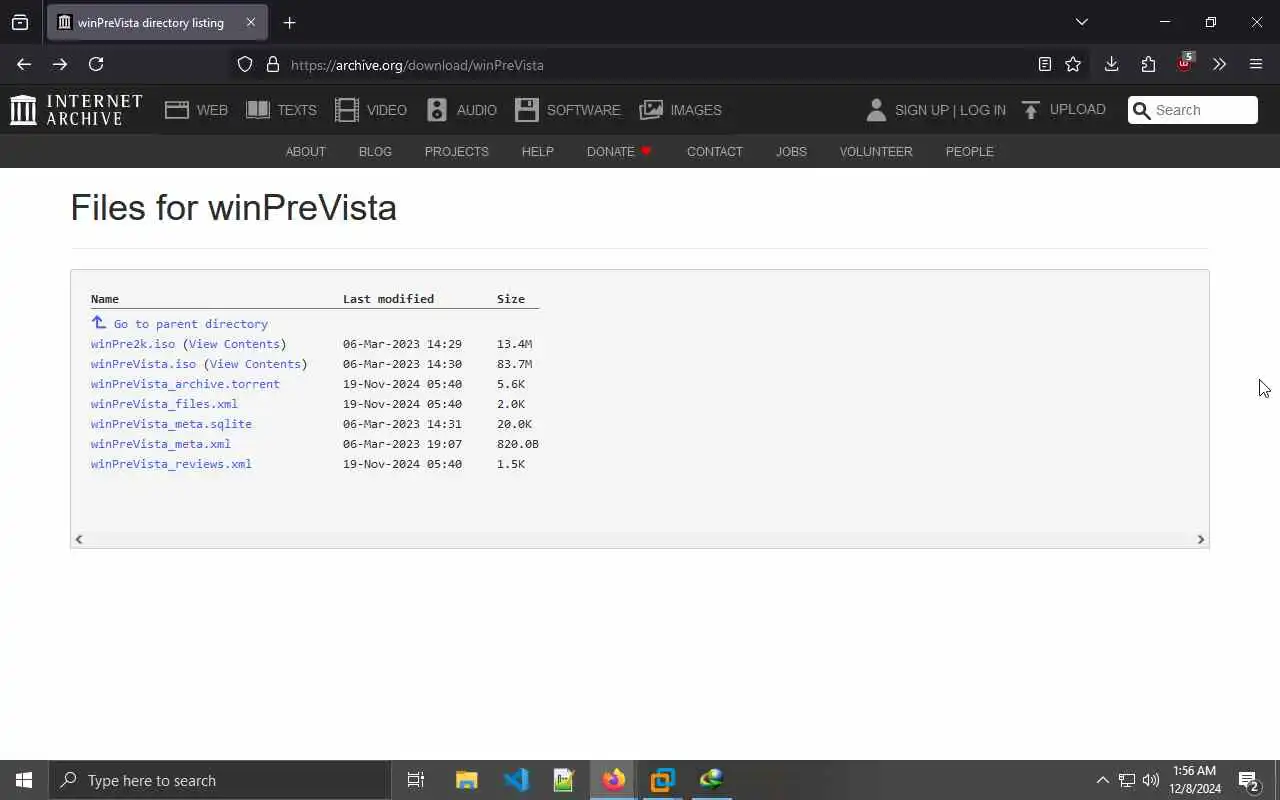
Task: Click listing scrollbar left arrow
Action: pos(79,539)
